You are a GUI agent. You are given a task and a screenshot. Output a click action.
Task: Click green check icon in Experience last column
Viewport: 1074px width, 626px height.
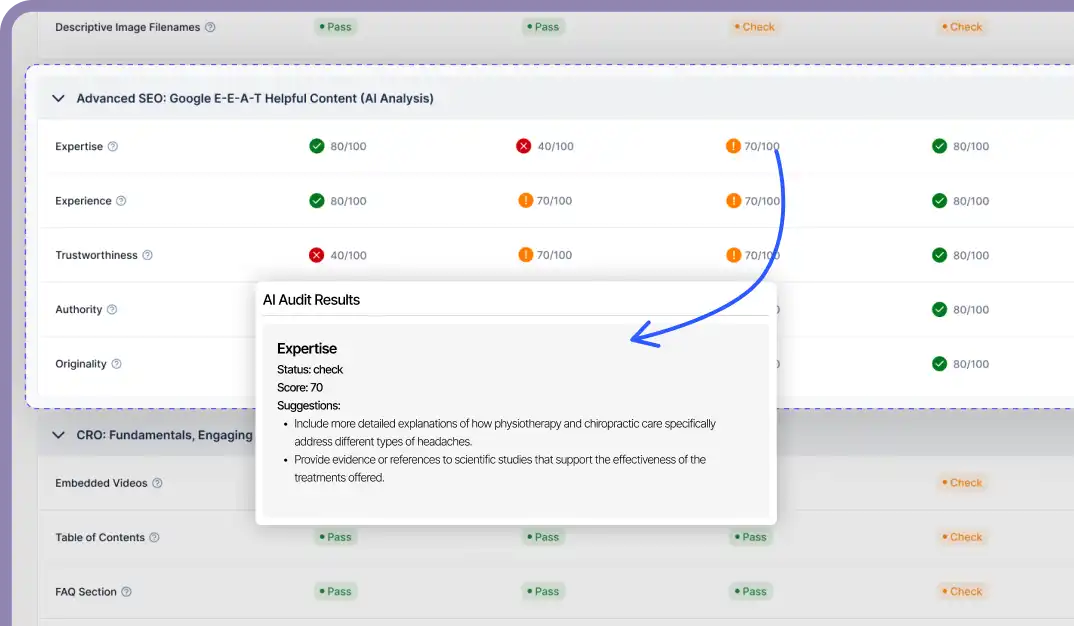pyautogui.click(x=940, y=201)
